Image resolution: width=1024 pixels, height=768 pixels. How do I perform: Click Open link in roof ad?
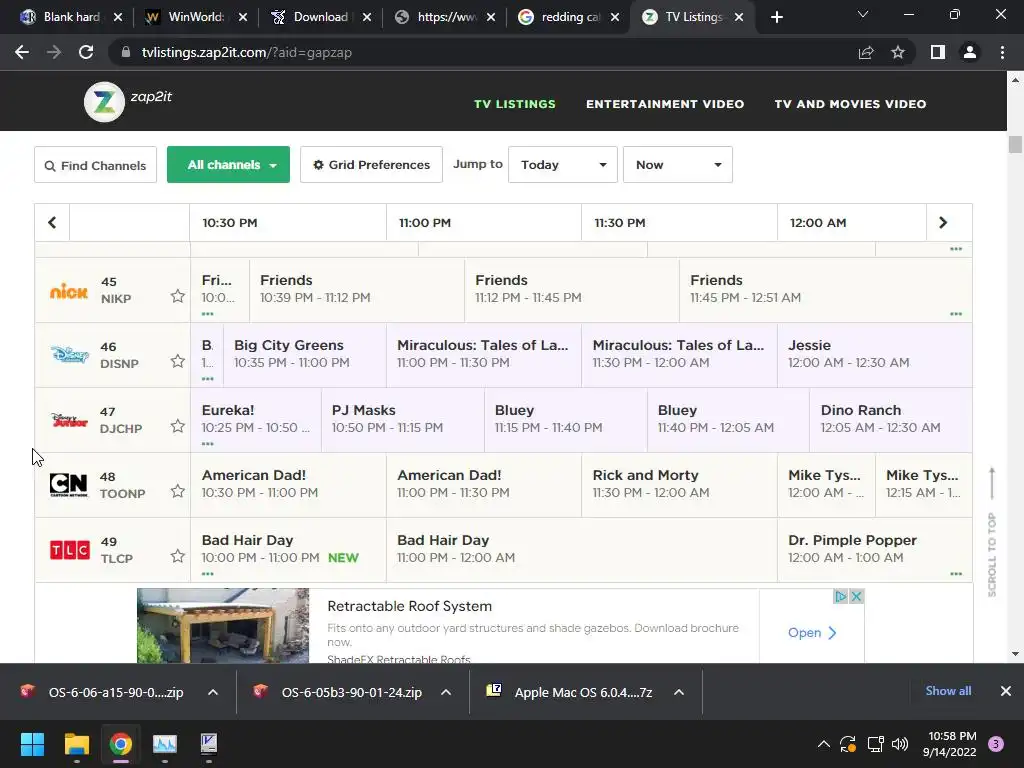click(x=812, y=633)
